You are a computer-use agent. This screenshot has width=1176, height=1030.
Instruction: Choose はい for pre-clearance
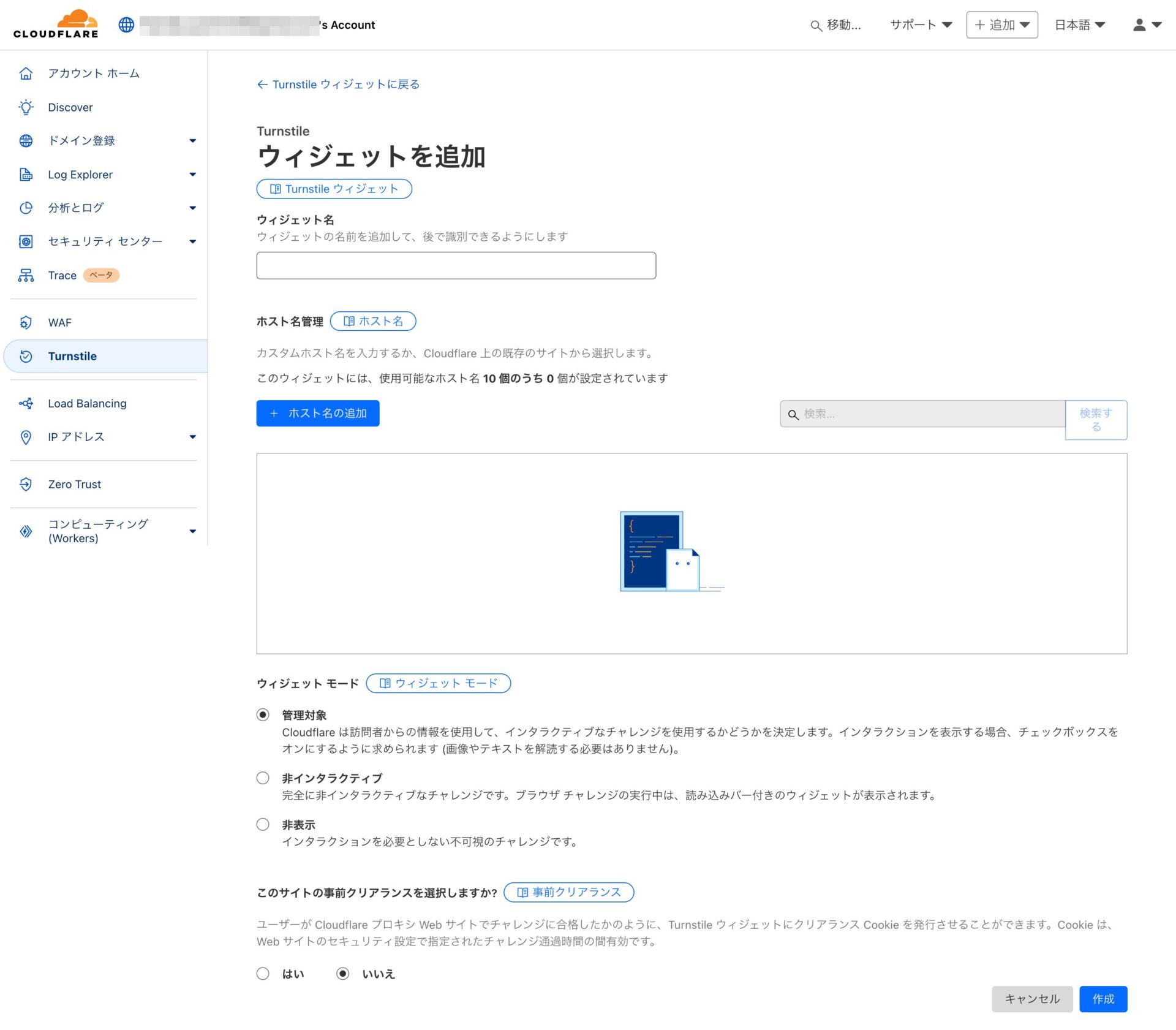[x=263, y=973]
